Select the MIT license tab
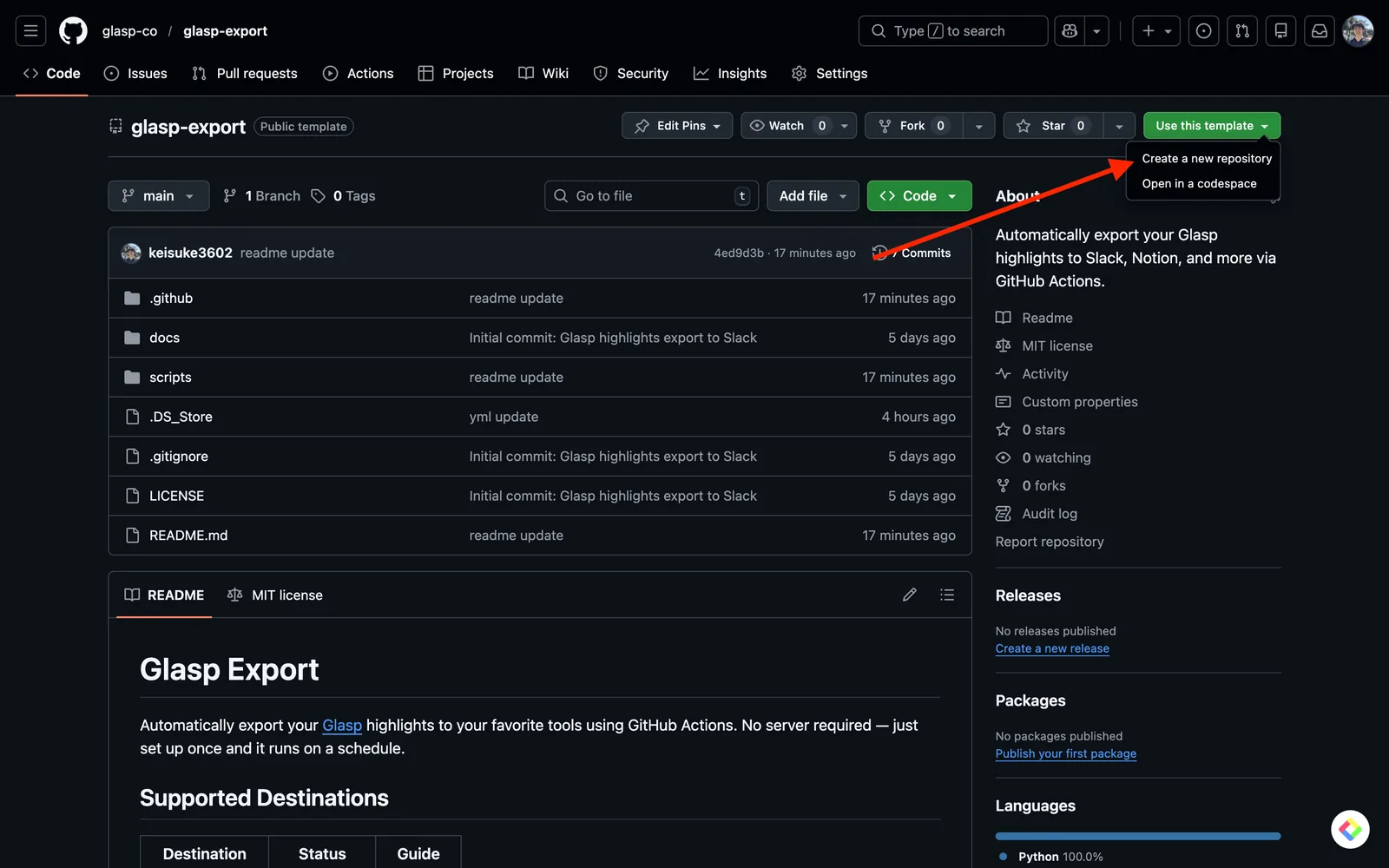Viewport: 1389px width, 868px height. pos(275,595)
